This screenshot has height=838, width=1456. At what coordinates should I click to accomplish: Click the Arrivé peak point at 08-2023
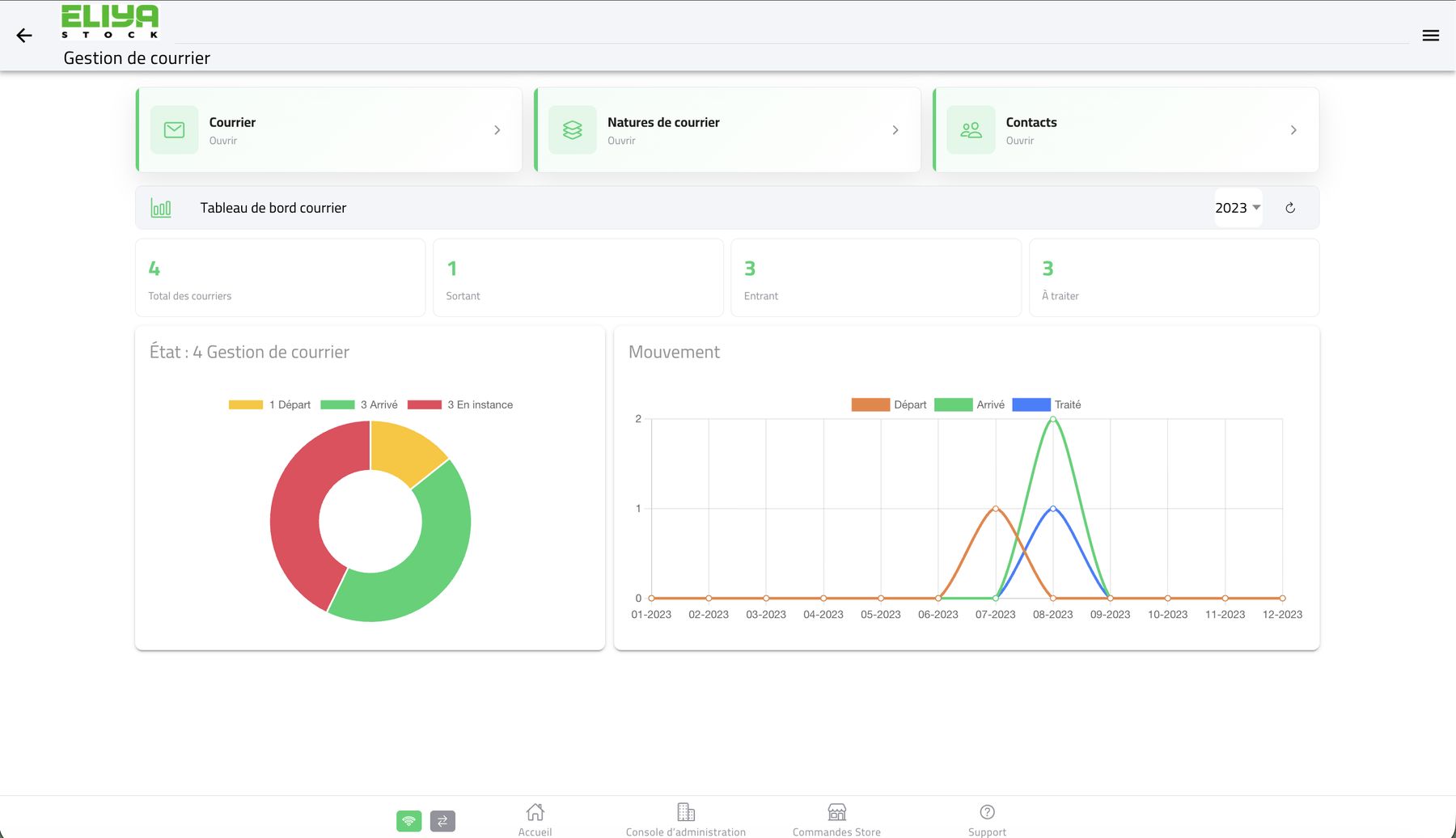pos(1052,419)
